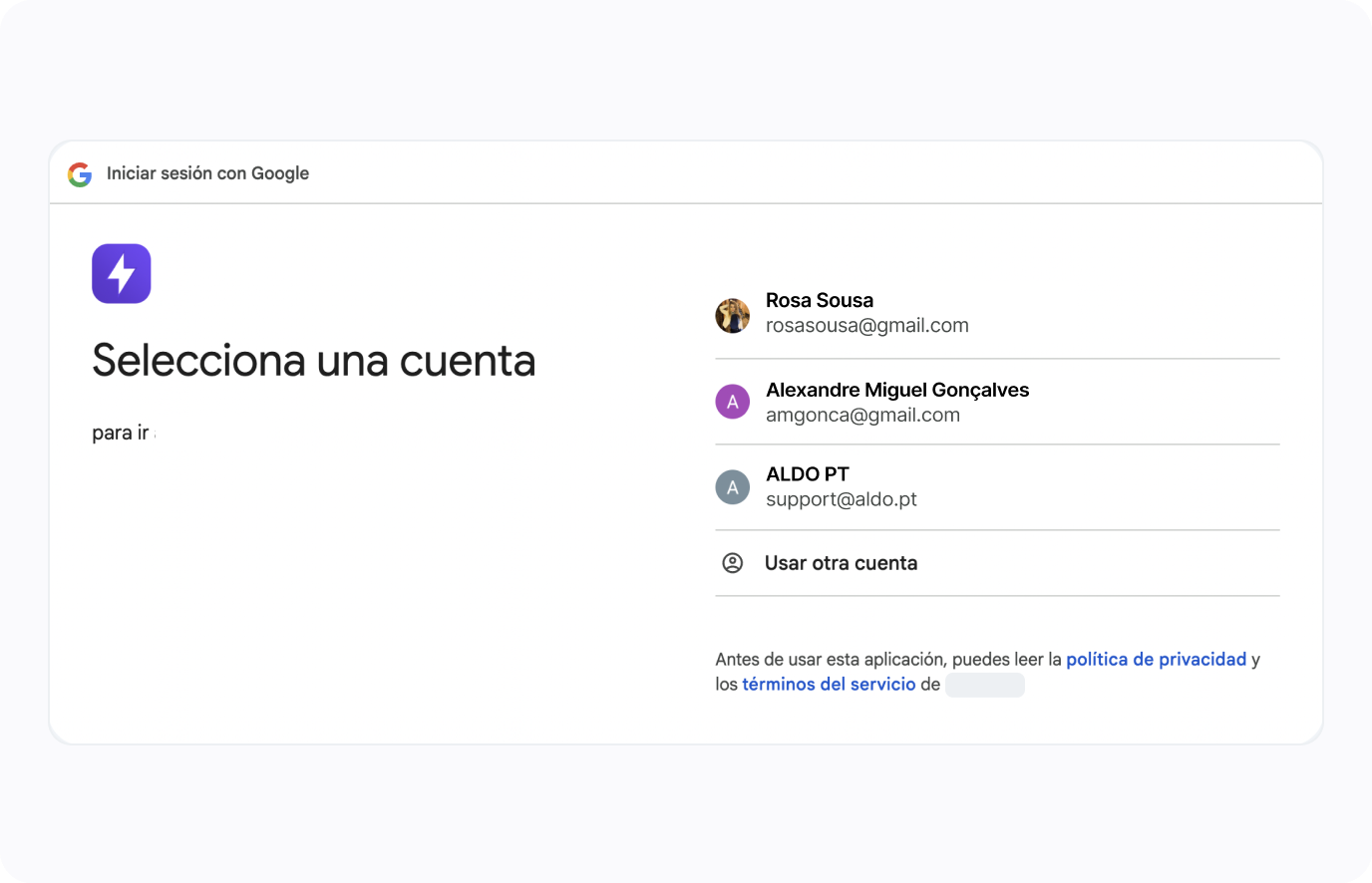Choose the rosasousa@gmail.com email address
The image size is (1372, 883).
[866, 326]
